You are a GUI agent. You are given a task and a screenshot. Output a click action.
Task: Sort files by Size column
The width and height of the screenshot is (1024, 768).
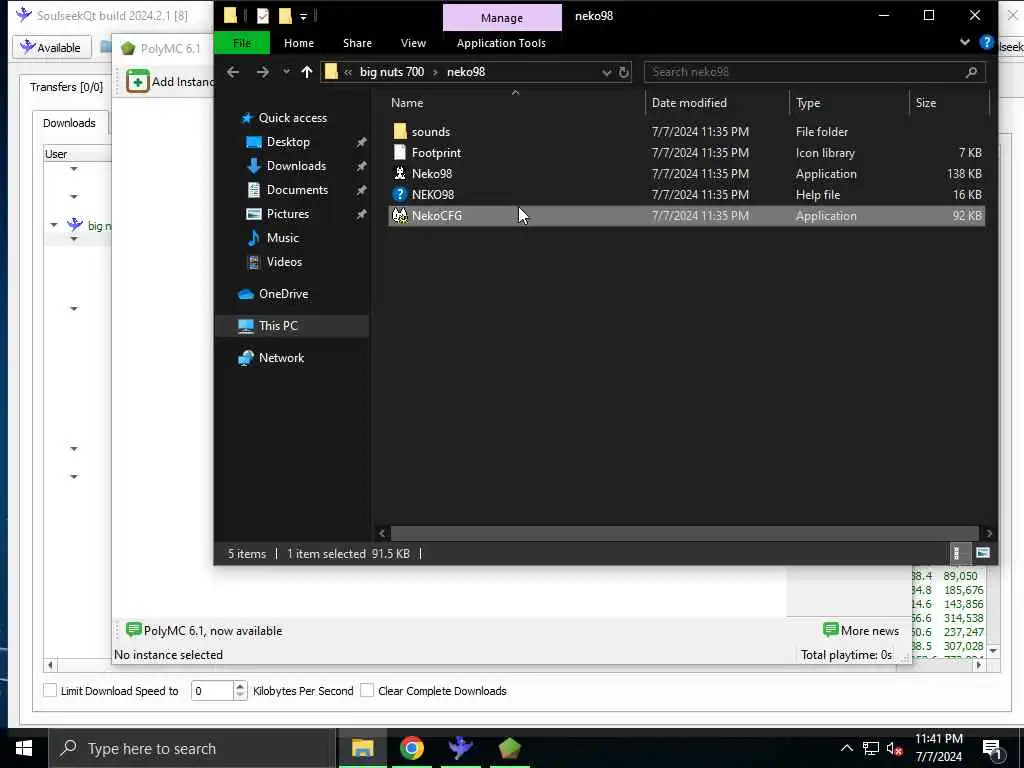click(x=925, y=103)
